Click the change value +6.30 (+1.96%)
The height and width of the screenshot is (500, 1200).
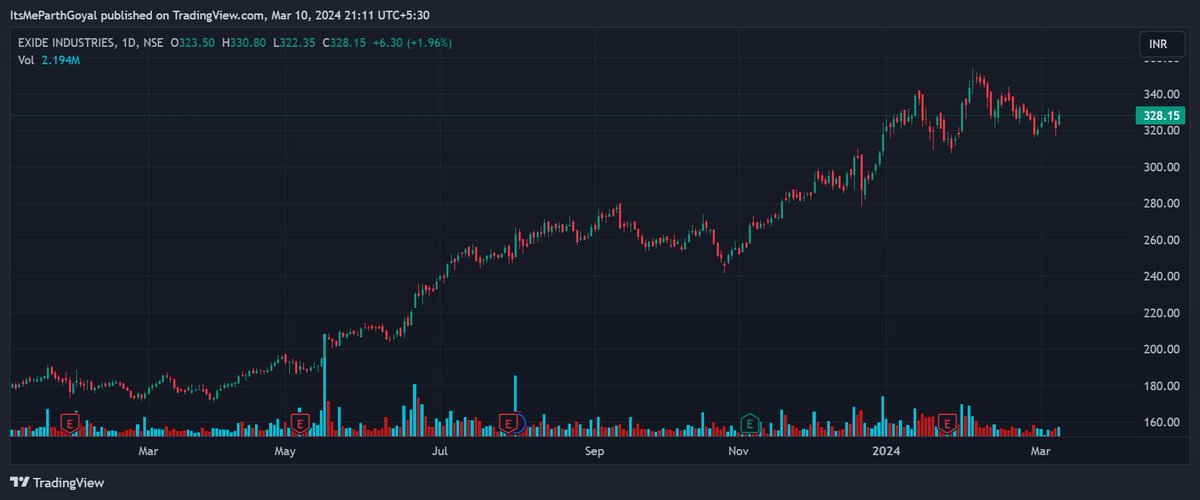(x=412, y=44)
